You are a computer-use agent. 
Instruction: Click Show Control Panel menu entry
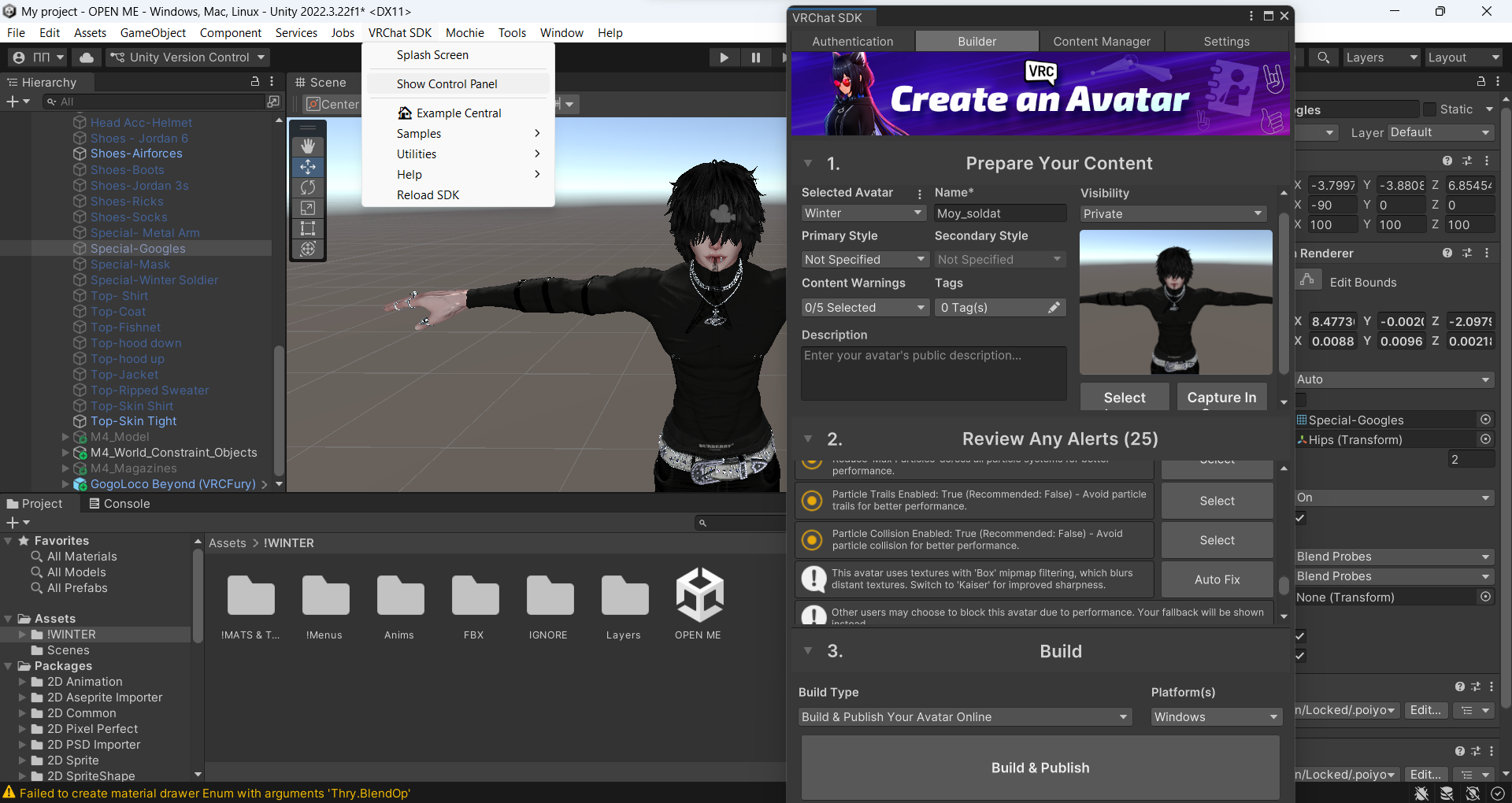pyautogui.click(x=447, y=84)
